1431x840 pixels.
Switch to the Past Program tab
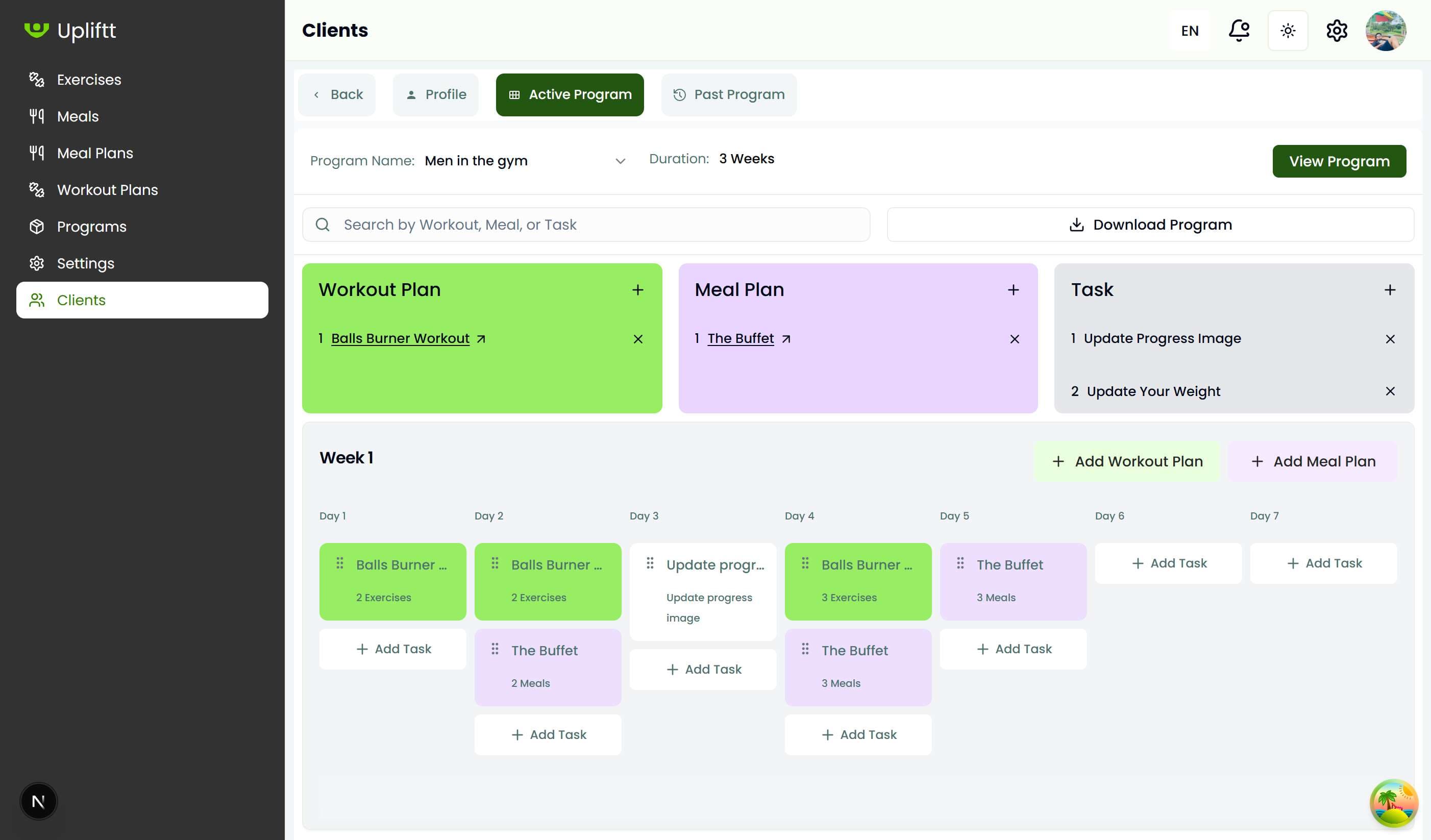[x=729, y=94]
